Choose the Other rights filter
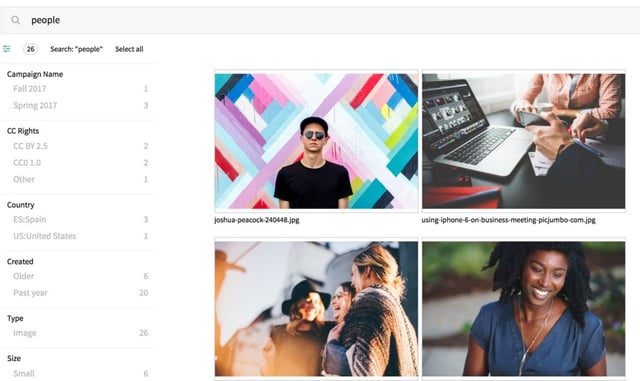This screenshot has width=640, height=381. pyautogui.click(x=78, y=179)
